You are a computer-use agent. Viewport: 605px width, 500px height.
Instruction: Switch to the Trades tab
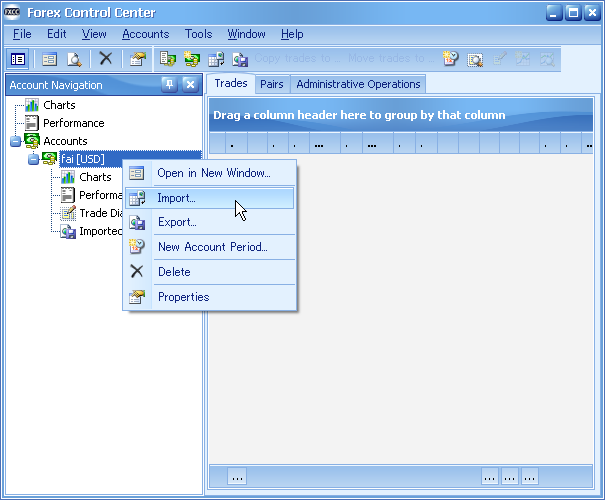pos(231,83)
